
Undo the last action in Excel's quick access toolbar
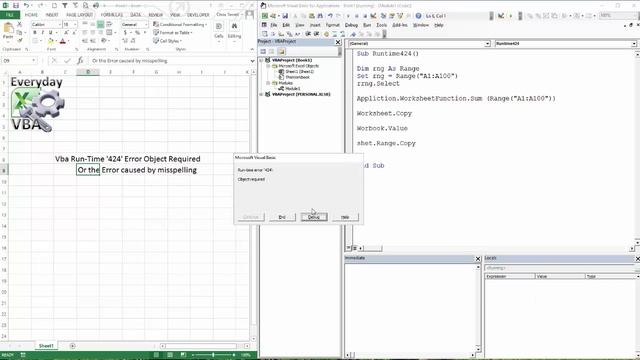click(x=26, y=5)
